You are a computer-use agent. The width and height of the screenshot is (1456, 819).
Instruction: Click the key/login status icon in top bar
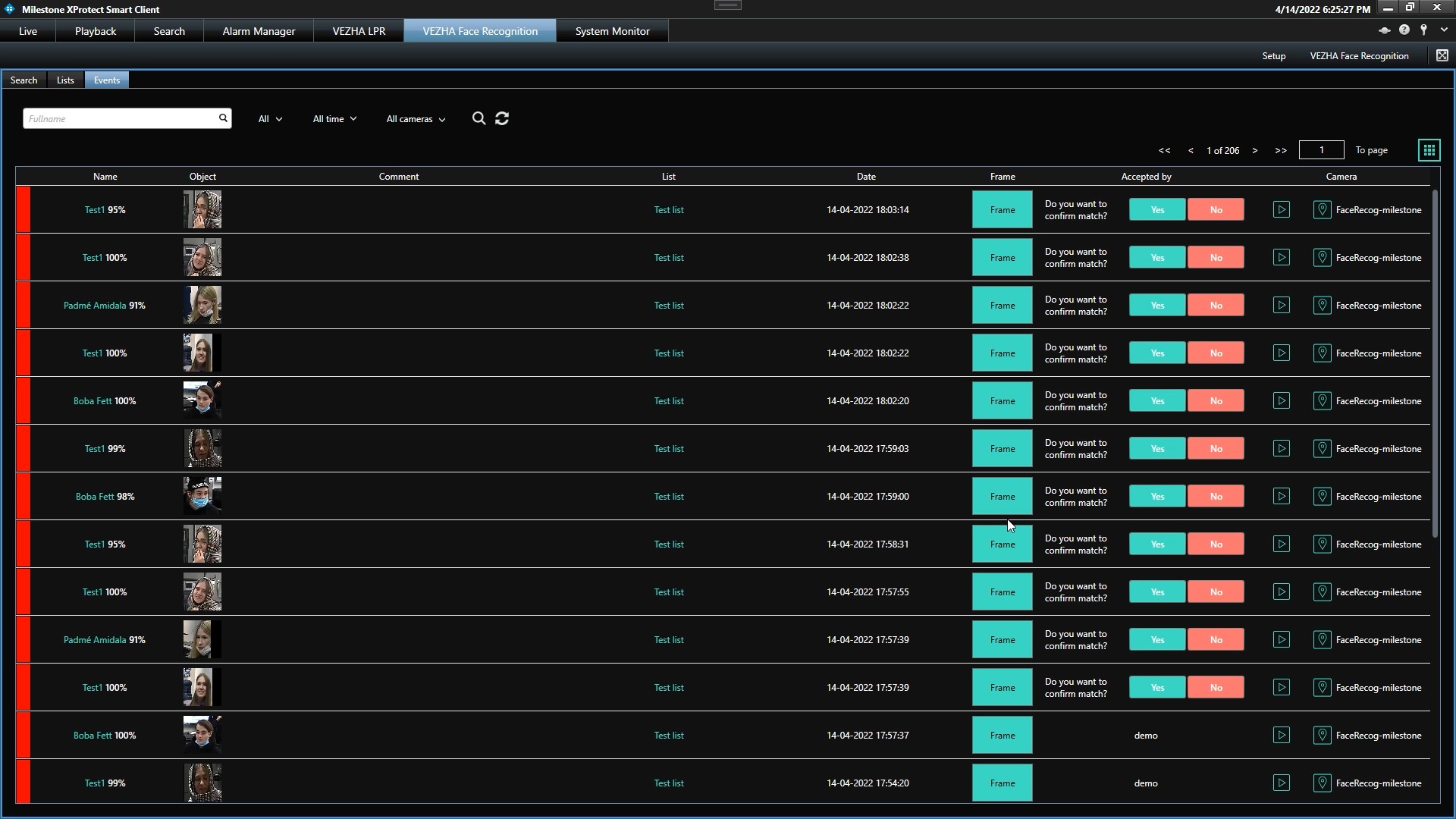pyautogui.click(x=1423, y=30)
